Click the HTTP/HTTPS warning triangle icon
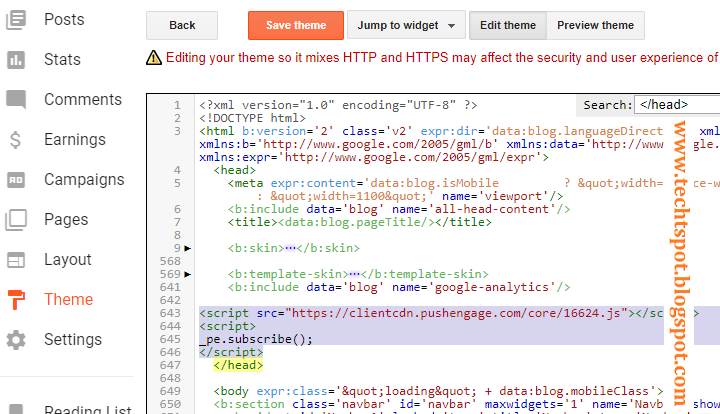Viewport: 720px width, 414px height. (x=154, y=58)
